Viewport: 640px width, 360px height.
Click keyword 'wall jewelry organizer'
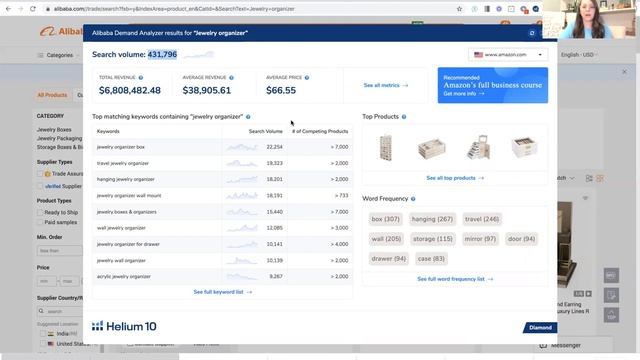121,228
